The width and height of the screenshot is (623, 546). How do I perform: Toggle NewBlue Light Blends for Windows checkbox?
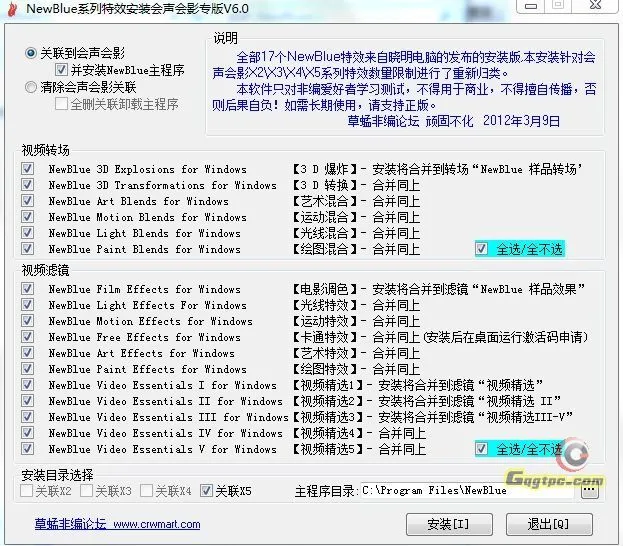pos(27,232)
